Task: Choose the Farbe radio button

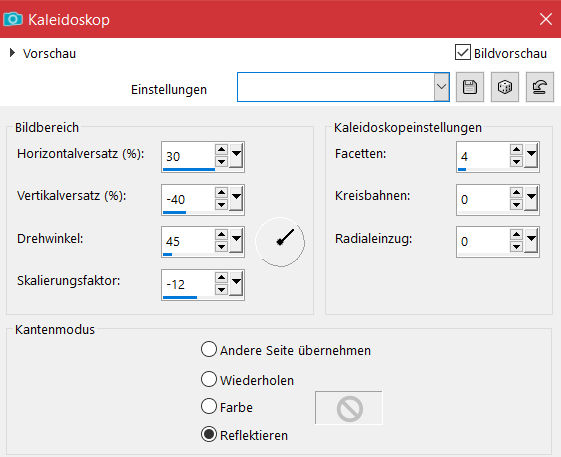Action: pyautogui.click(x=209, y=407)
